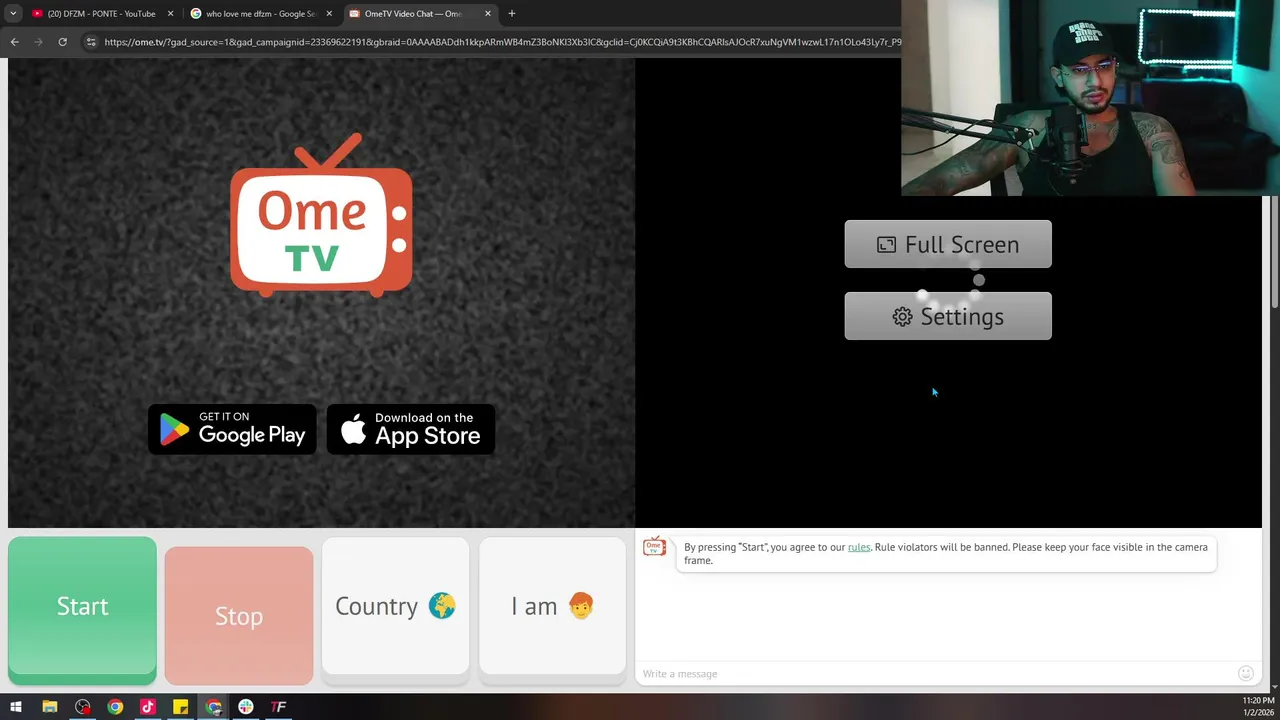The width and height of the screenshot is (1280, 720).
Task: Click the Get it on Google Play badge
Action: pyautogui.click(x=232, y=429)
